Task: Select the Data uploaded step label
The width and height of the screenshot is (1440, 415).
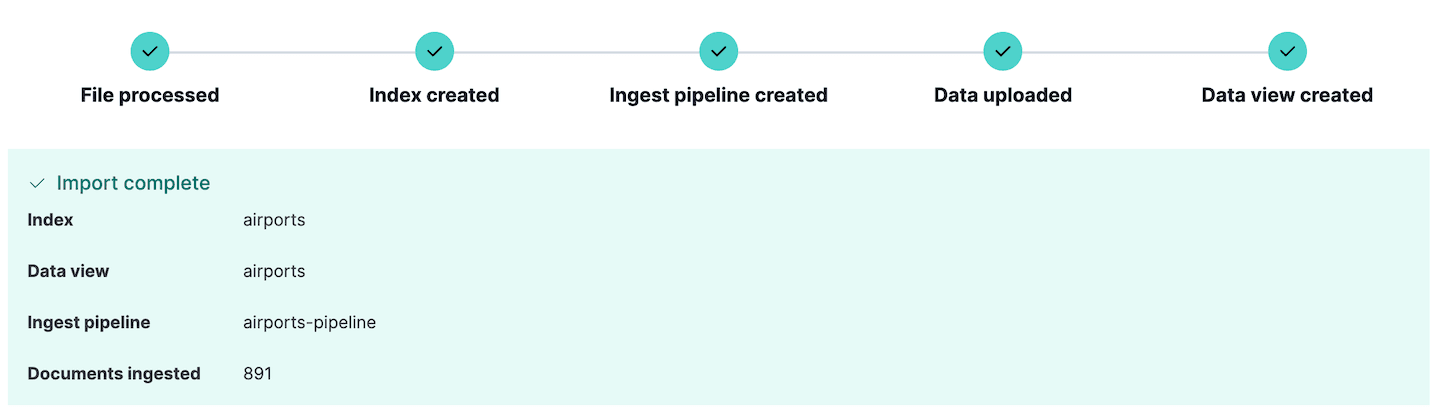Action: coord(1003,95)
